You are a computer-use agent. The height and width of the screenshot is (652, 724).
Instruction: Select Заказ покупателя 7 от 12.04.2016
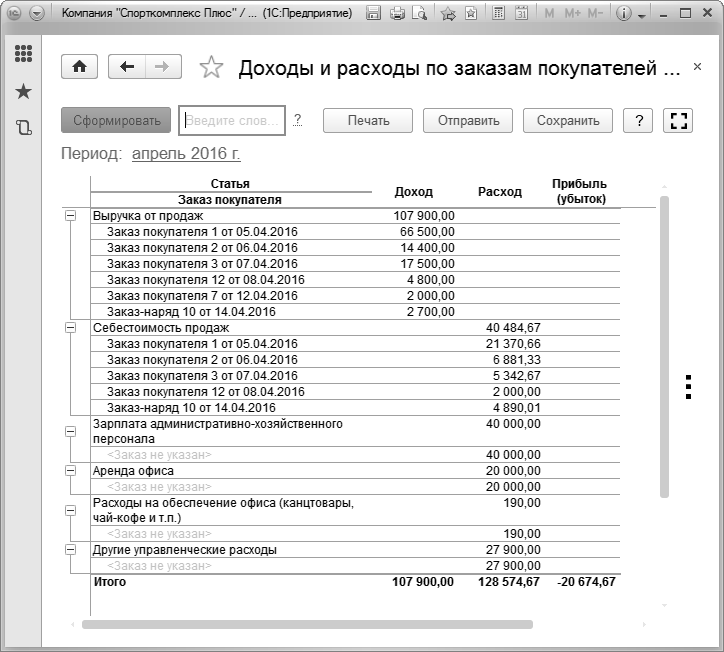(202, 296)
